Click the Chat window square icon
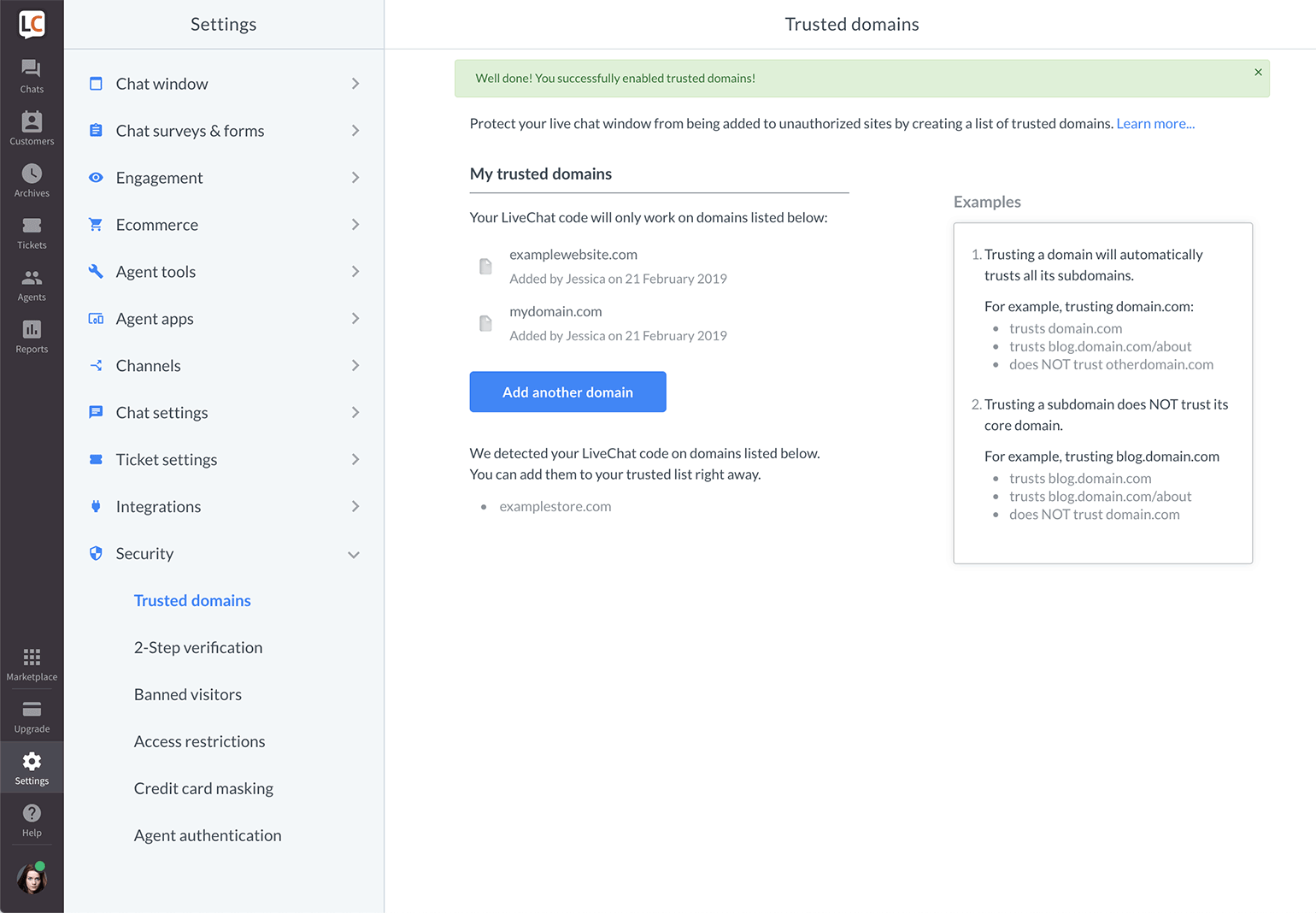The width and height of the screenshot is (1316, 913). click(x=96, y=84)
